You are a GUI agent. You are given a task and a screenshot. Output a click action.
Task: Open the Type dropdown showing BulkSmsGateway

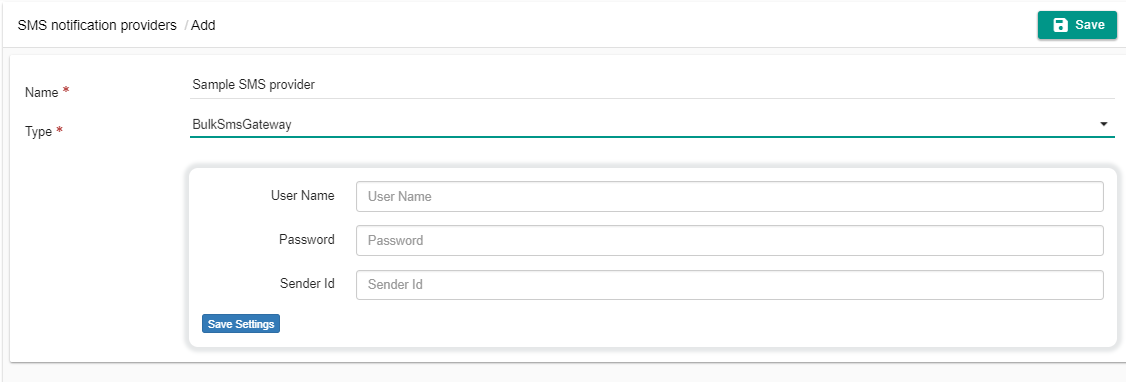652,124
